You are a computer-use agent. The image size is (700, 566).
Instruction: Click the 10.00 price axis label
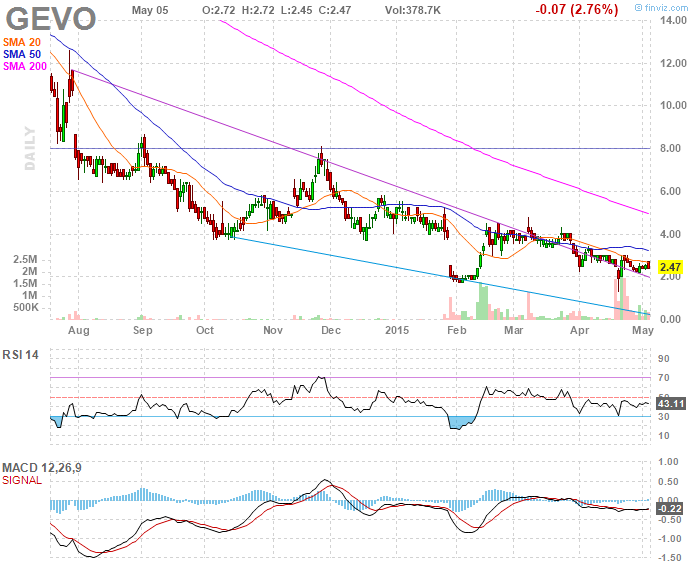673,105
